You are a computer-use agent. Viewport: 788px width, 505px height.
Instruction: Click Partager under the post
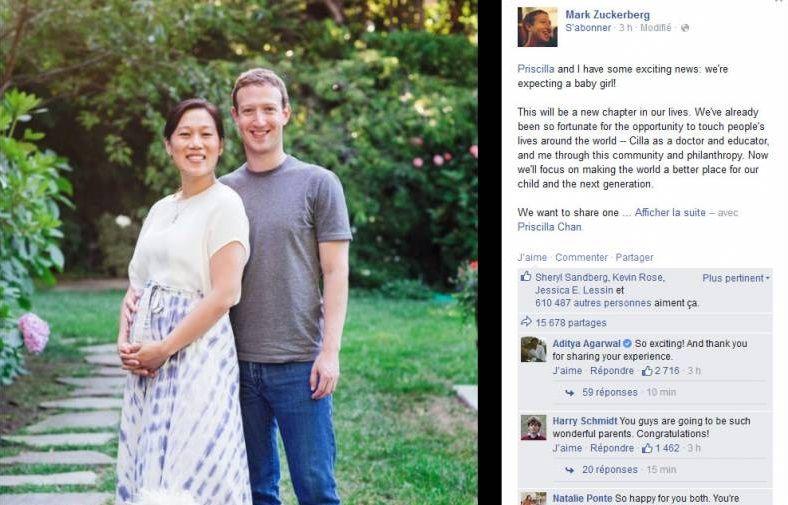(634, 257)
